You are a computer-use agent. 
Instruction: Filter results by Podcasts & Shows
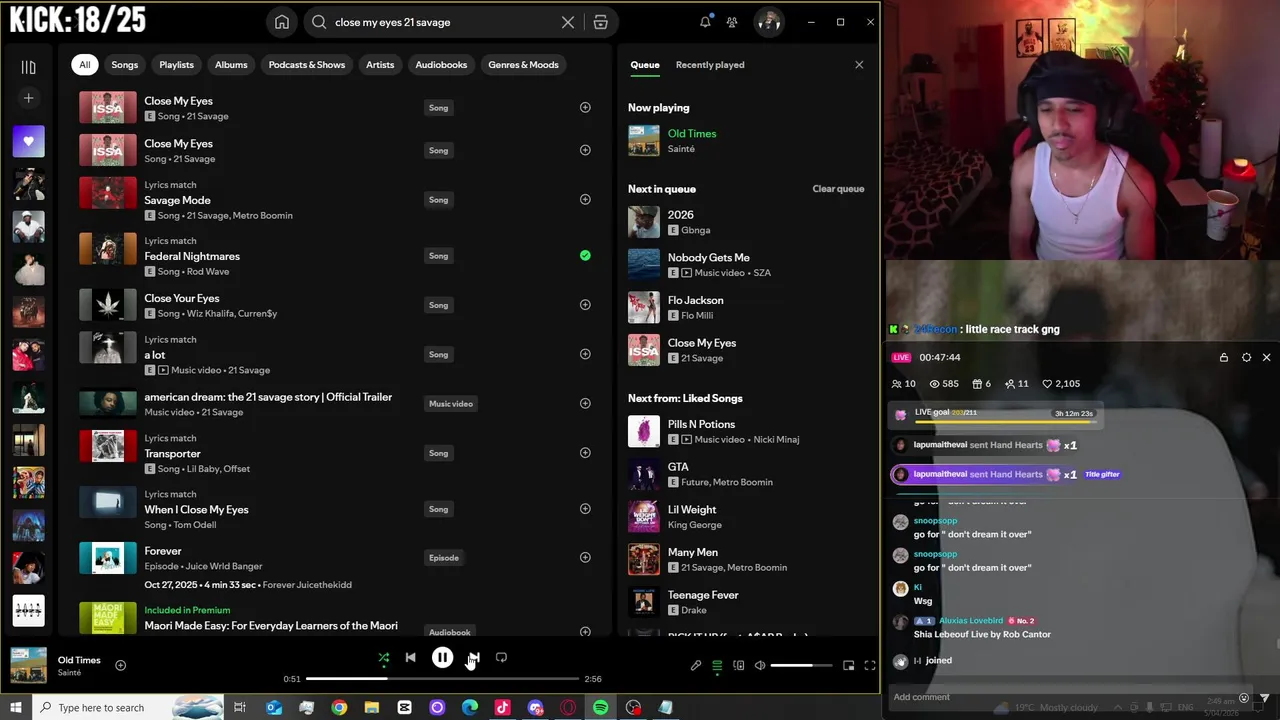pos(306,65)
